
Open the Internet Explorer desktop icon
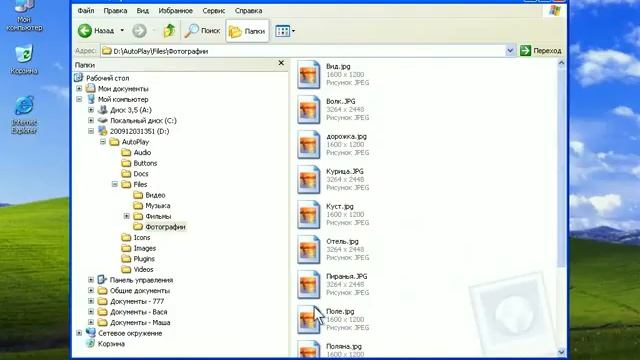click(24, 116)
